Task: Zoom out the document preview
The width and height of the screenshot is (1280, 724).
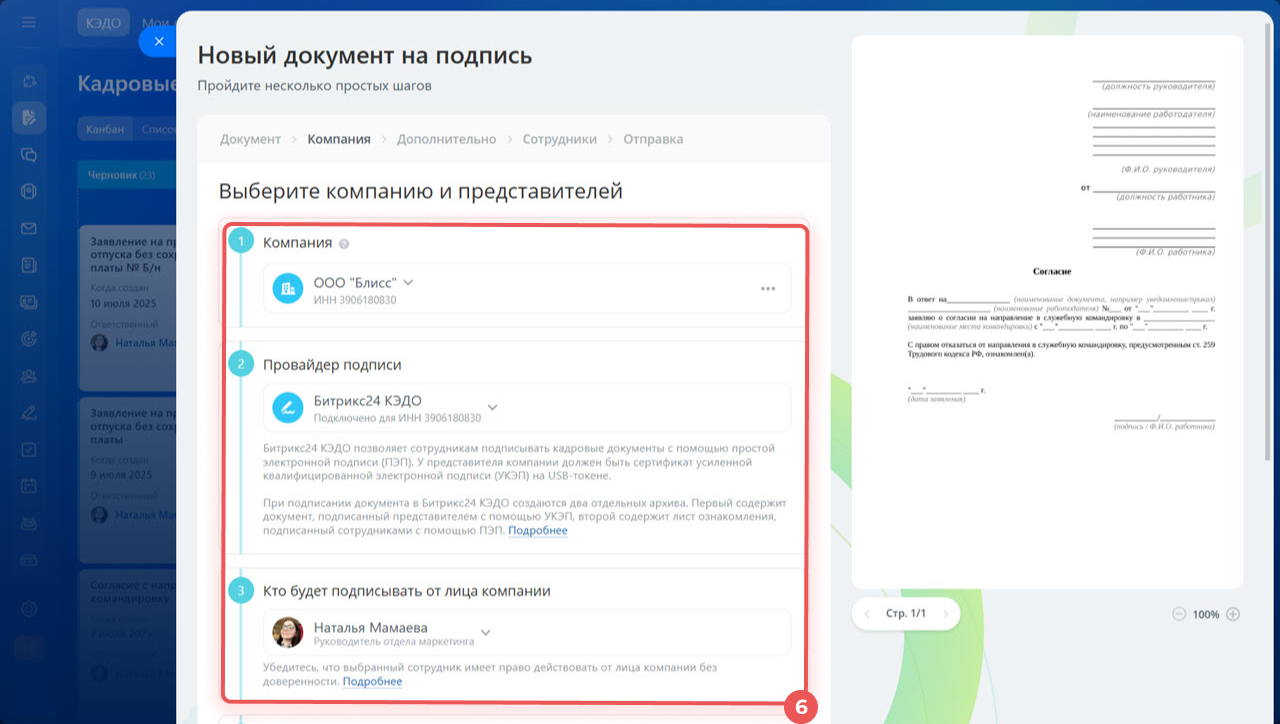Action: (1179, 614)
